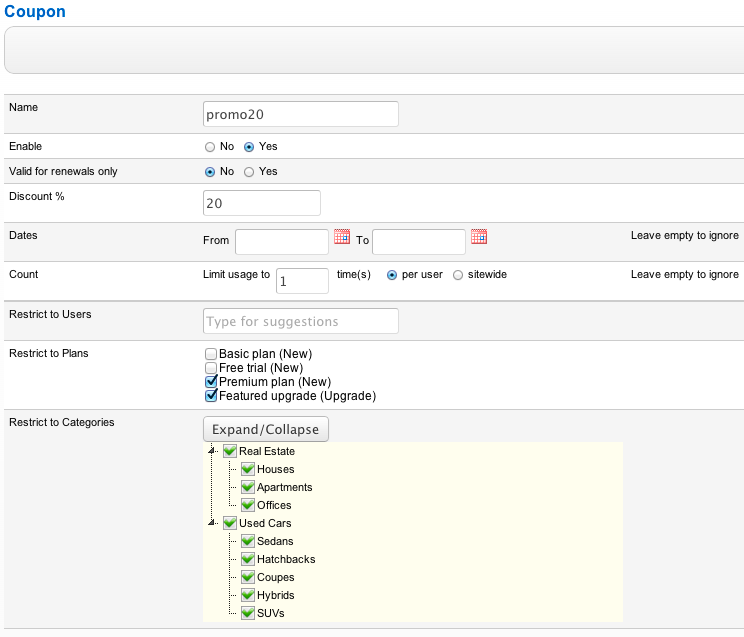Toggle the Used Cars parent checkmark

[x=229, y=523]
